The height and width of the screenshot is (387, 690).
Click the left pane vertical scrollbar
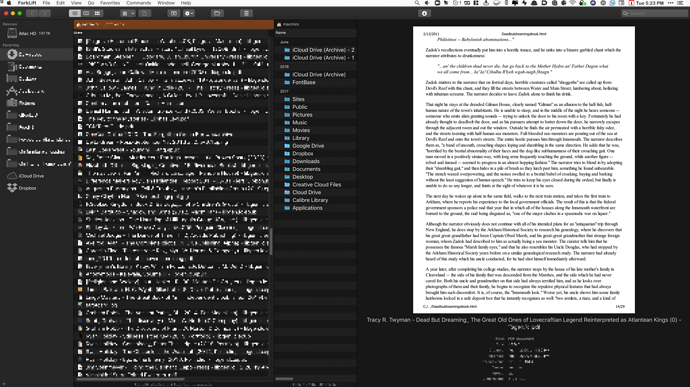point(271,241)
